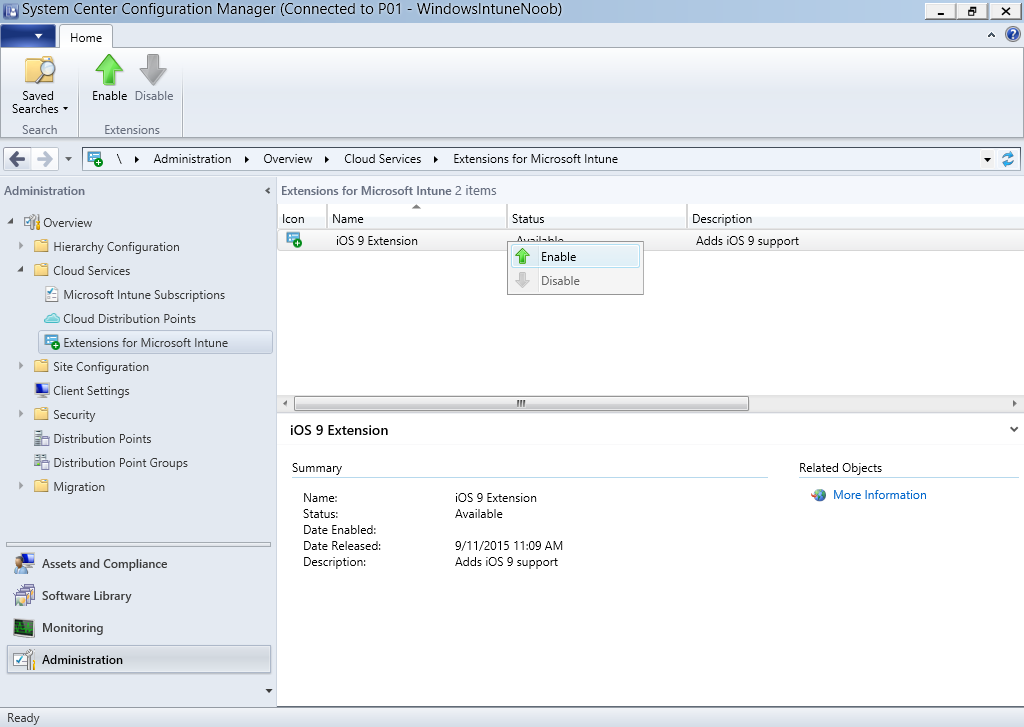Open the recent pages dropdown beside navigation arrows
The height and width of the screenshot is (727, 1024).
point(68,159)
